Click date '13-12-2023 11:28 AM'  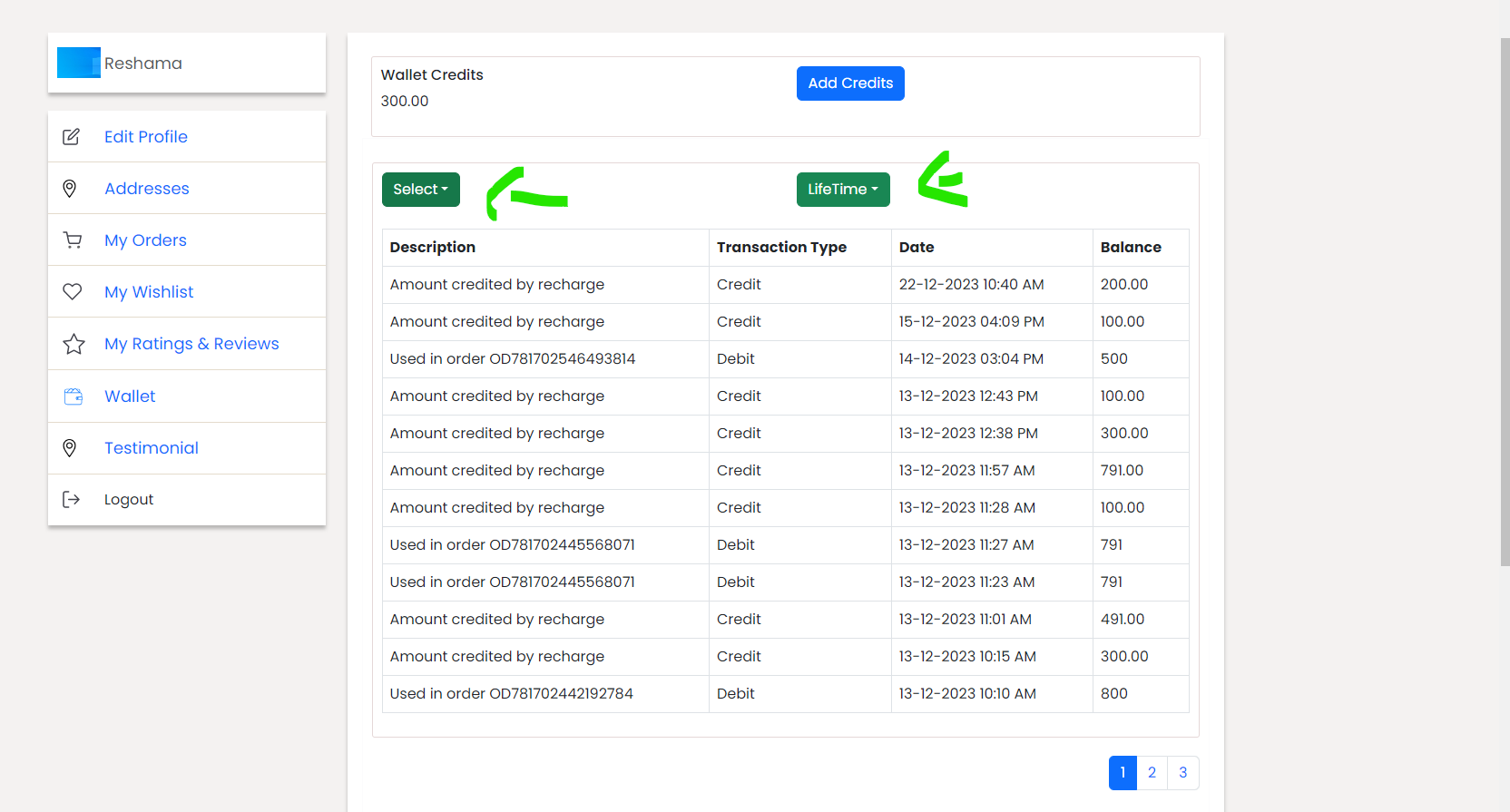tap(967, 508)
